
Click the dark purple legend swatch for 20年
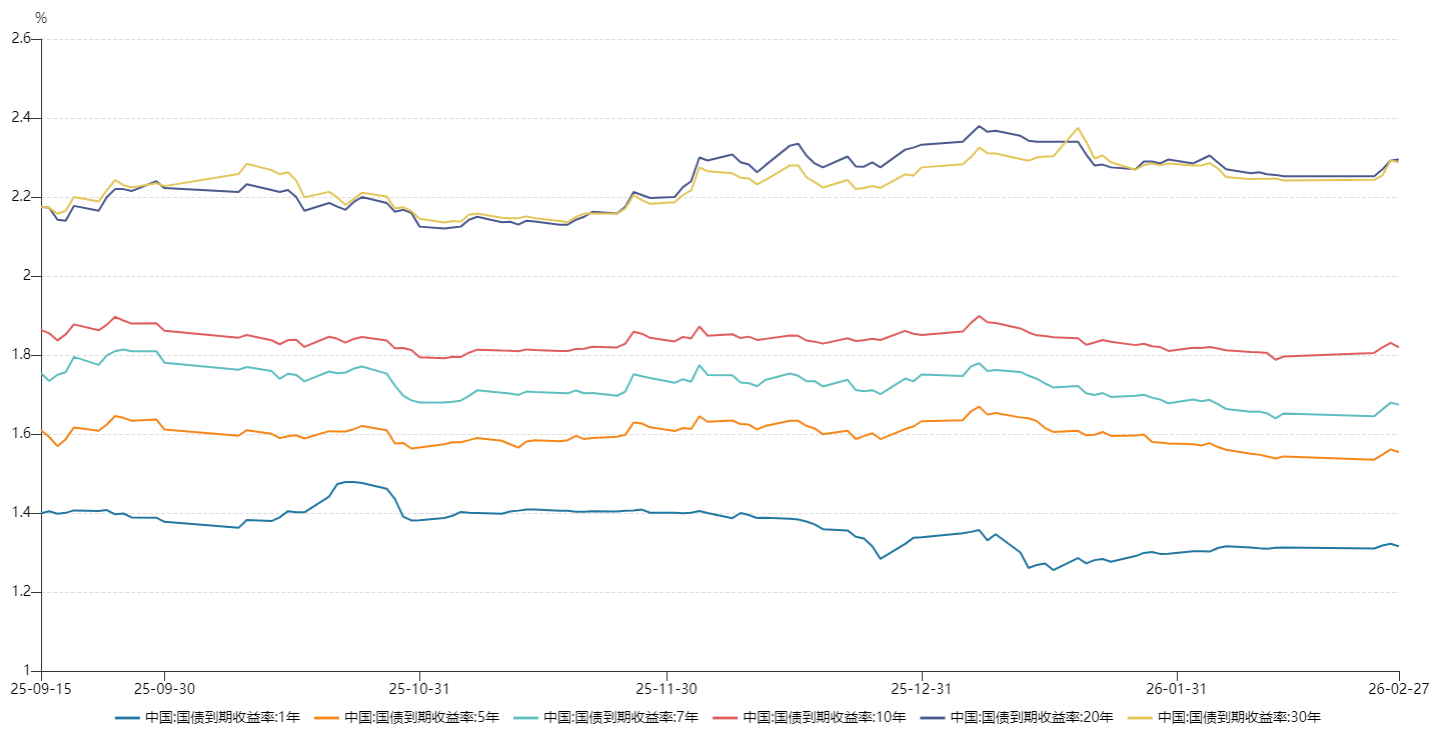pyautogui.click(x=932, y=717)
